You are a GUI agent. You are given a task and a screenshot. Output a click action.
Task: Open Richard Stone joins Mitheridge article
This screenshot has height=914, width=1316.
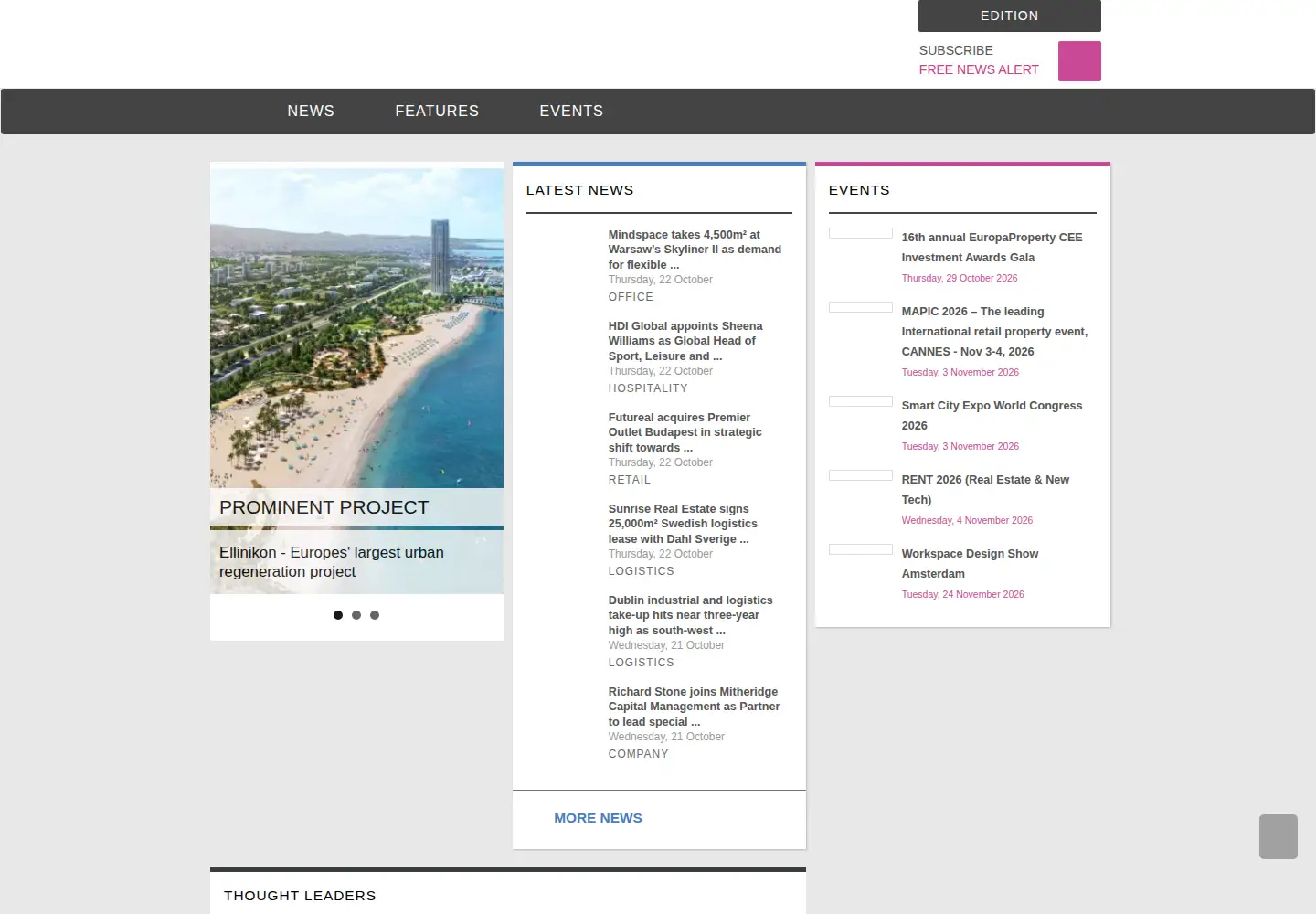click(x=694, y=707)
